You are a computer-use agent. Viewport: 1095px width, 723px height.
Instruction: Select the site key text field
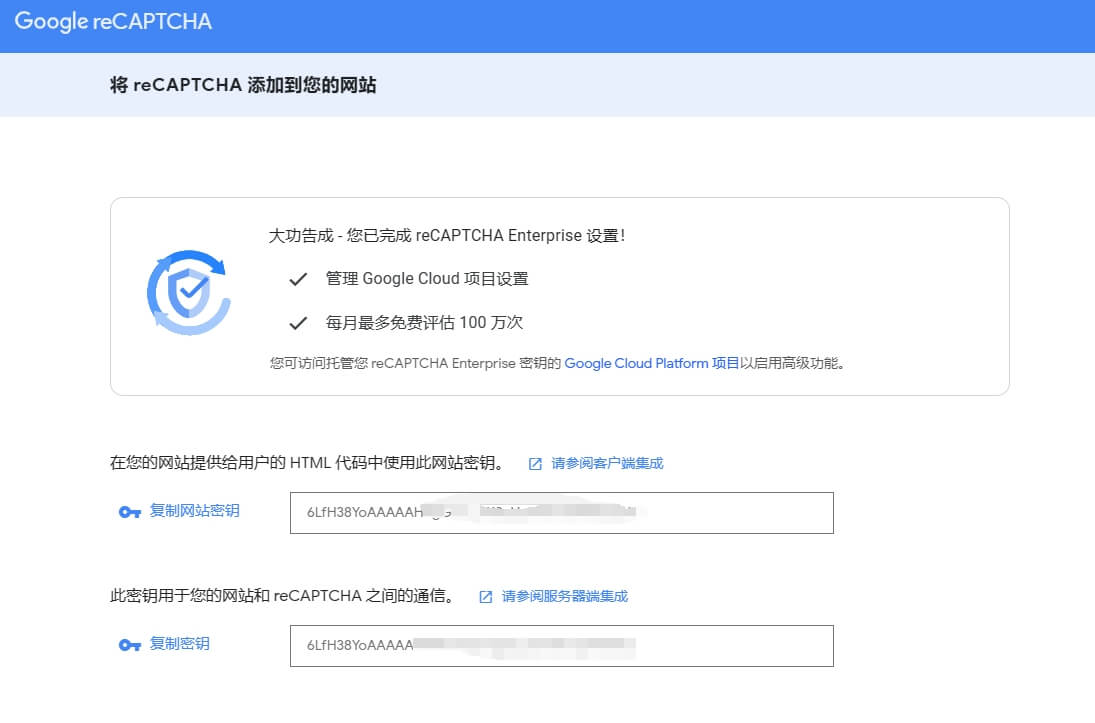(561, 512)
